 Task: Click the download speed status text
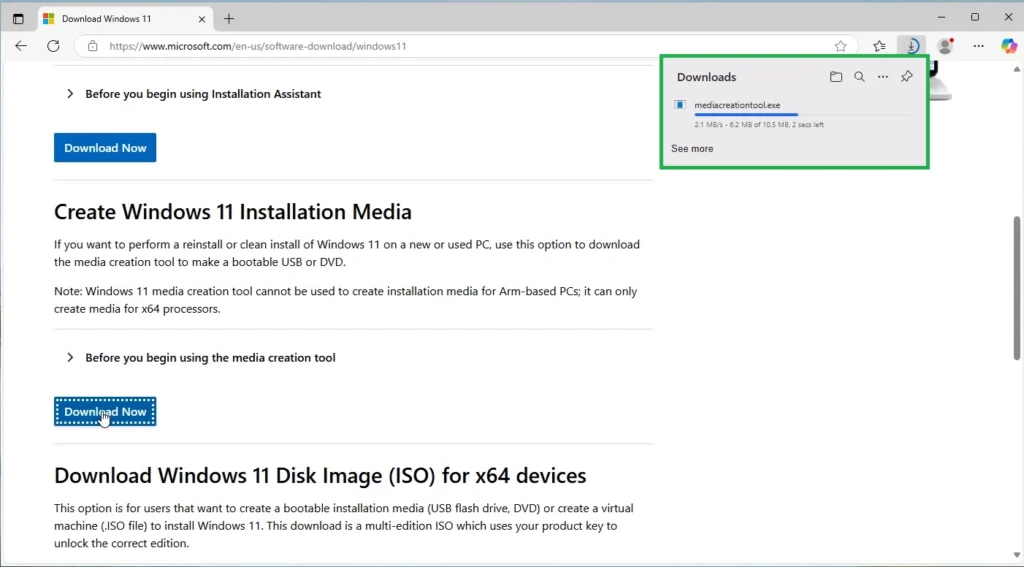[x=759, y=125]
